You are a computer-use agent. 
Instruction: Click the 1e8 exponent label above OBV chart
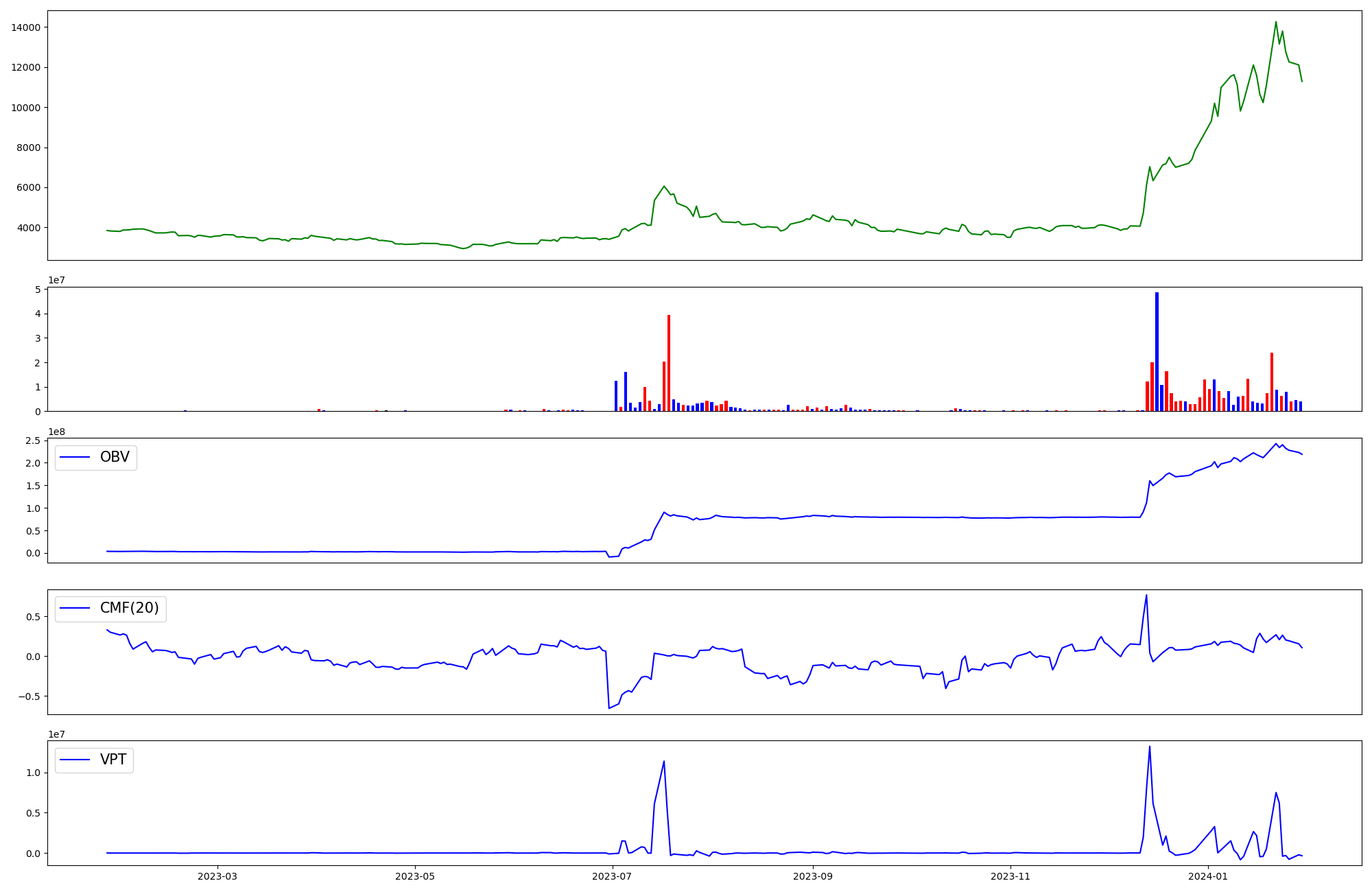tap(56, 432)
